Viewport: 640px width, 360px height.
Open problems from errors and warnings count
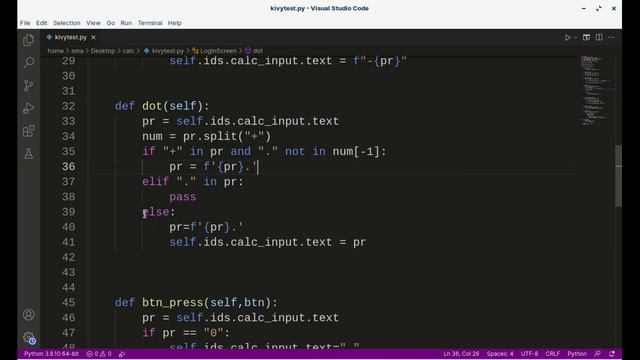tap(99, 354)
